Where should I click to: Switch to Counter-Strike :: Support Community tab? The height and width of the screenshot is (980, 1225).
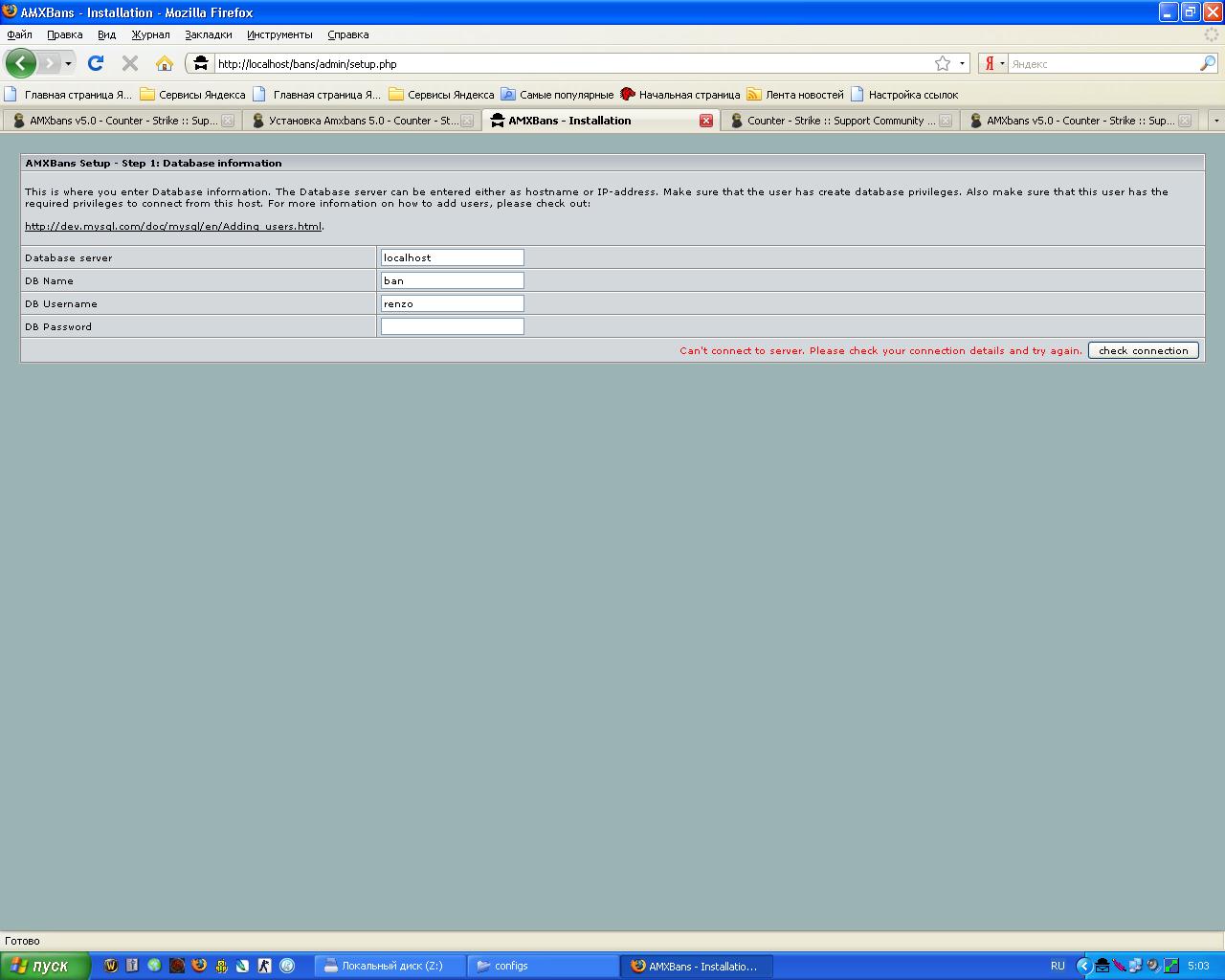pos(838,121)
